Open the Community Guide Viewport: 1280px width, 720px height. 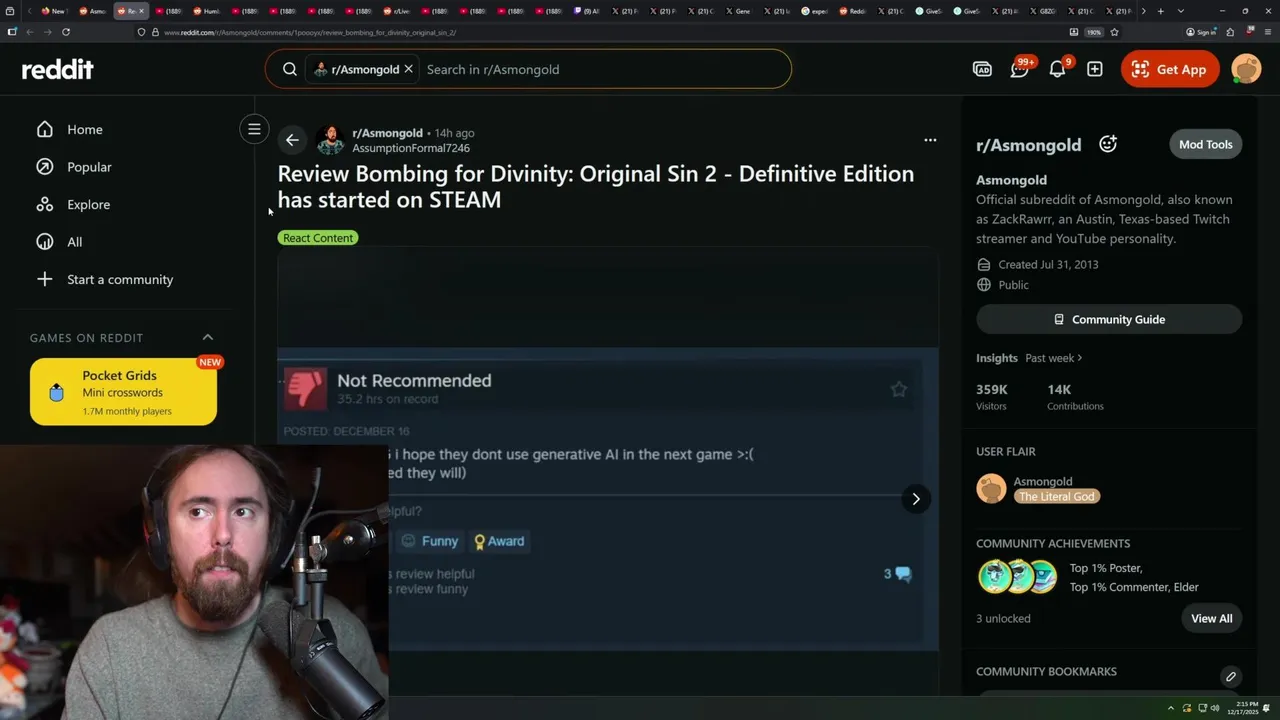tap(1109, 319)
